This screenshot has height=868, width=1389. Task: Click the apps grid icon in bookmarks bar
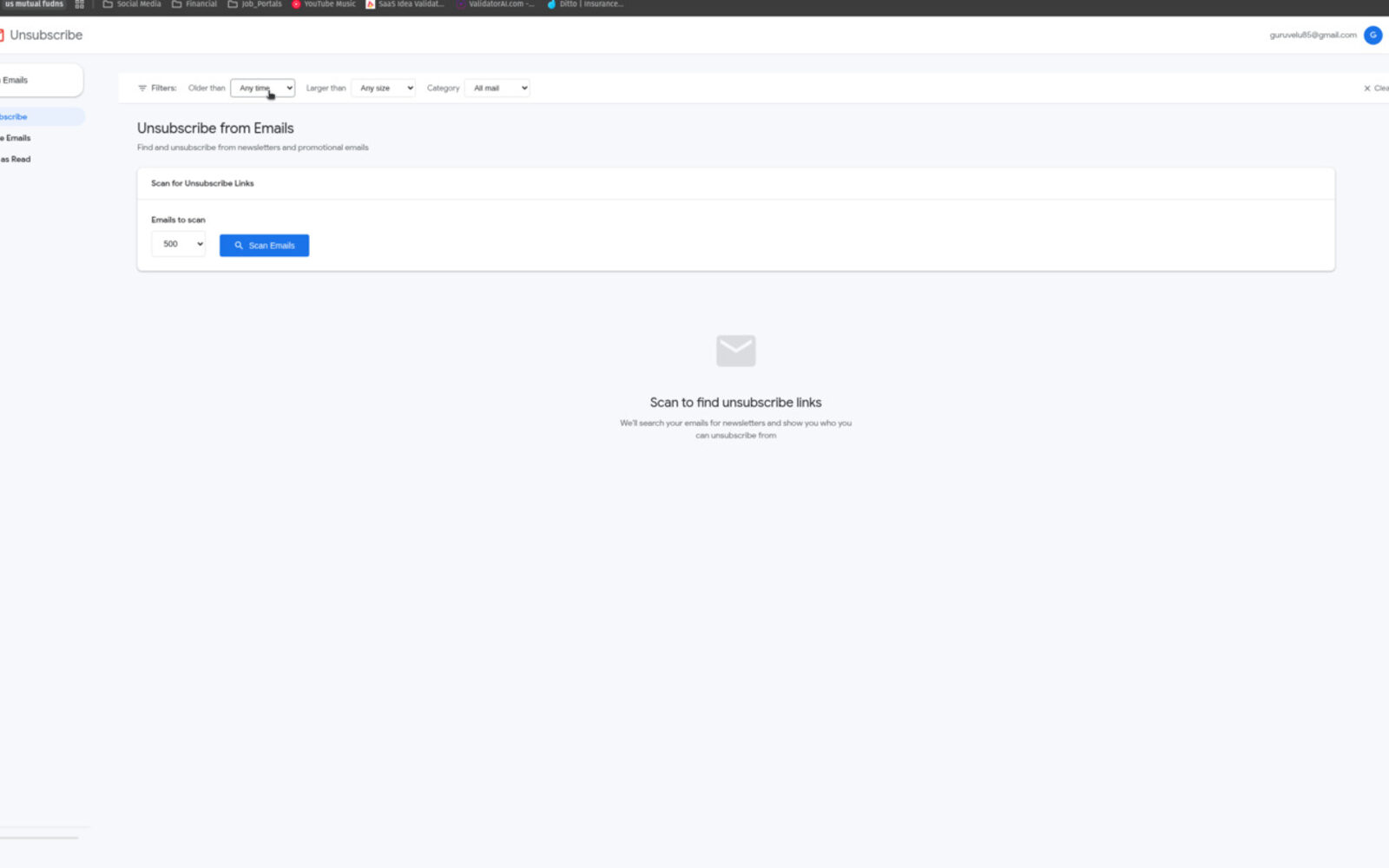(x=79, y=4)
